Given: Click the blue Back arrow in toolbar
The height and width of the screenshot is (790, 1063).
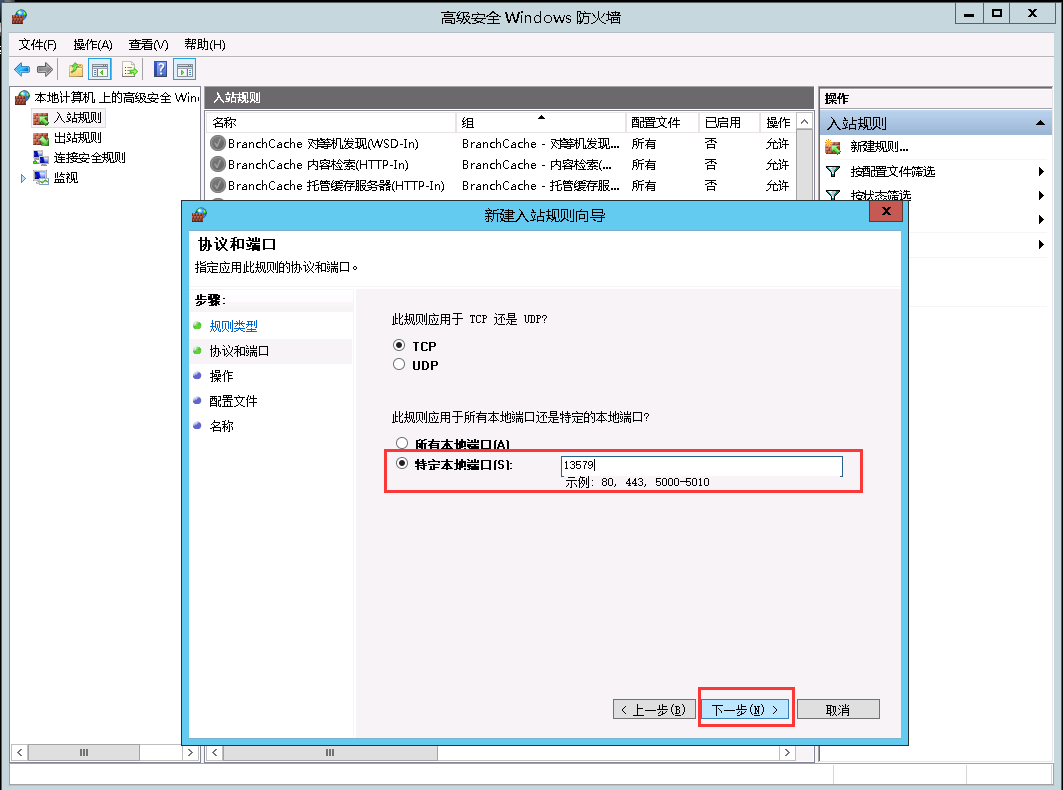Looking at the screenshot, I should (21, 69).
